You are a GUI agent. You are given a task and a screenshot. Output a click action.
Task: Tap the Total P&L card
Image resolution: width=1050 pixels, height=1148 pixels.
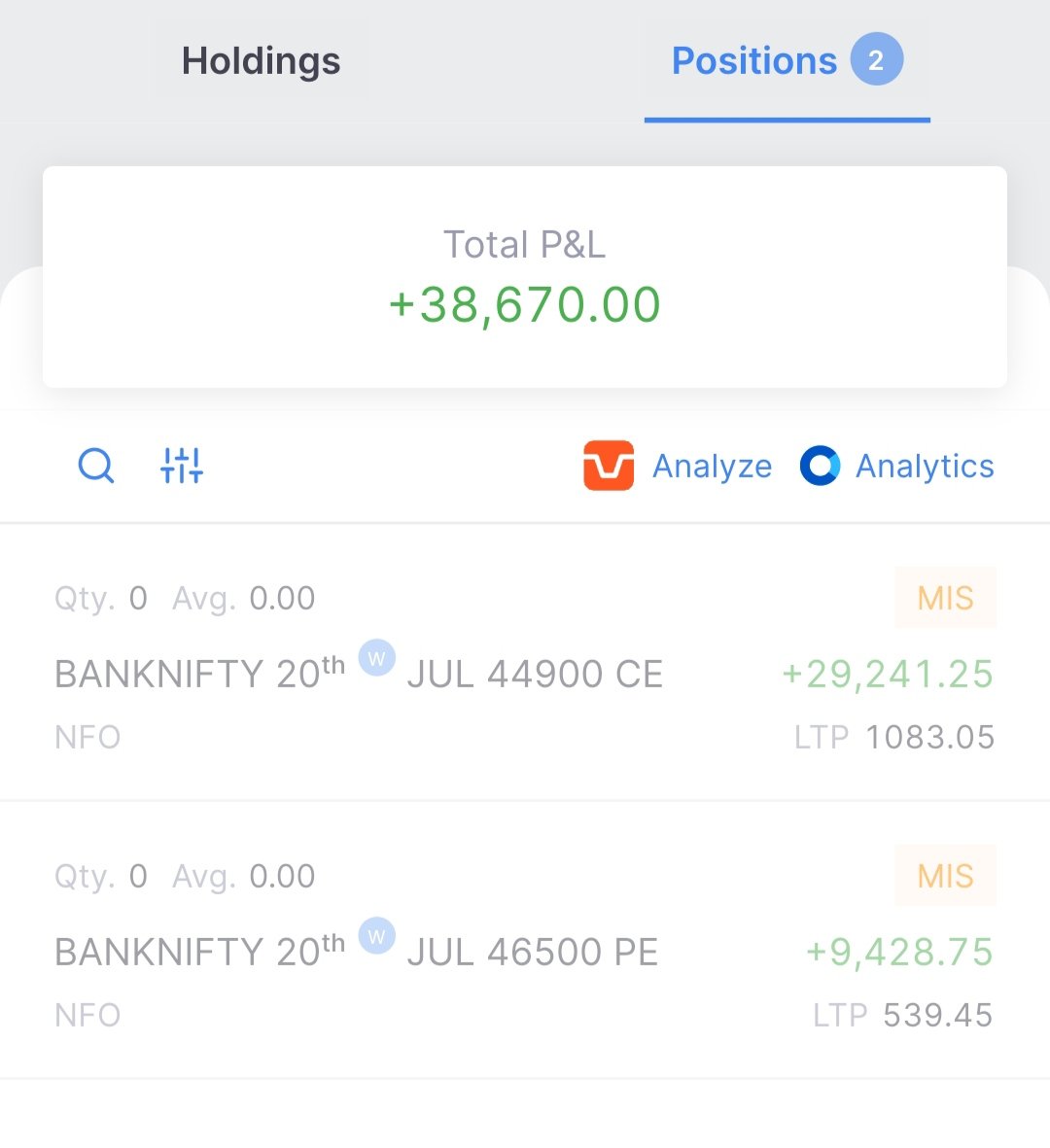(x=525, y=277)
